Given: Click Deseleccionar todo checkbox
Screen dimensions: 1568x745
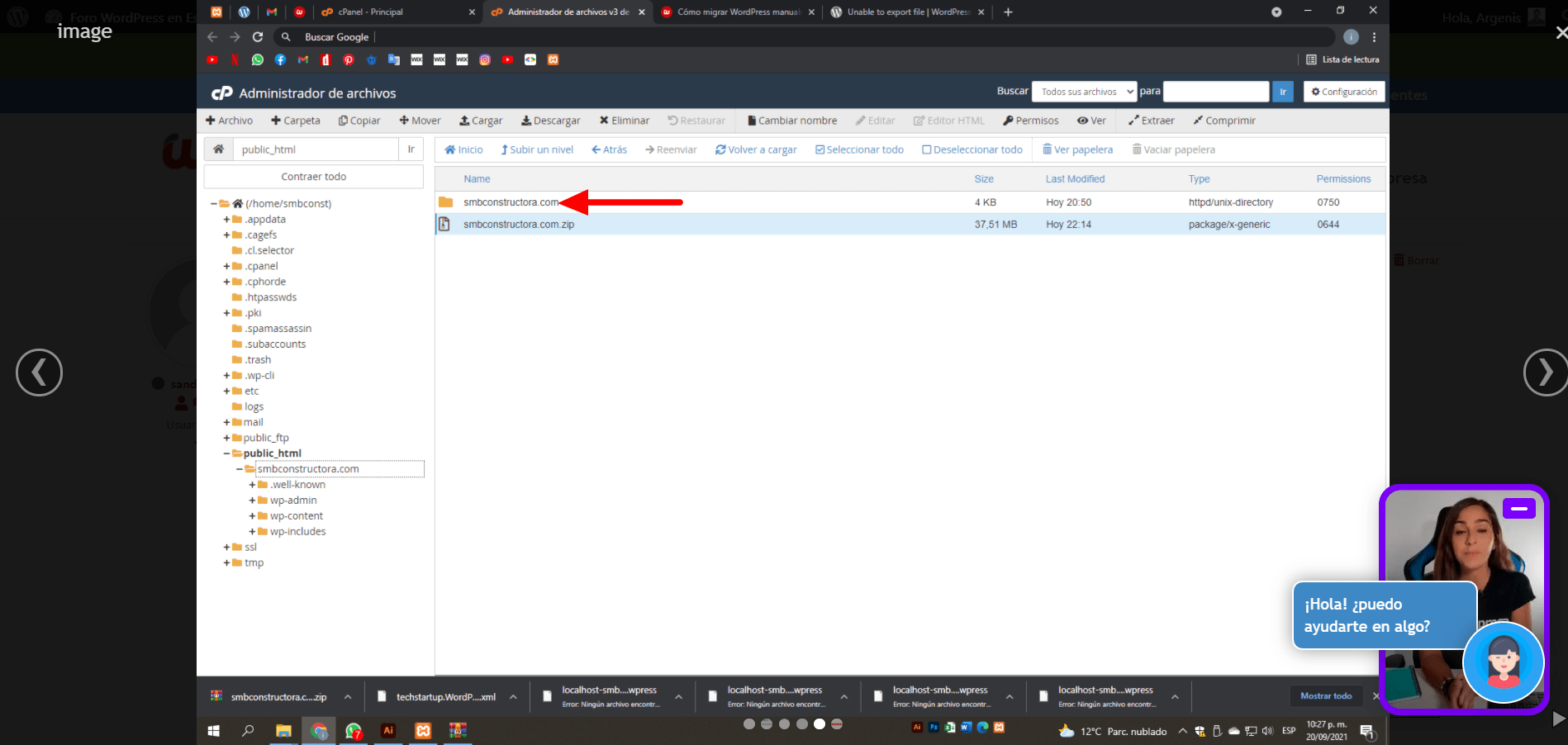Looking at the screenshot, I should point(972,149).
